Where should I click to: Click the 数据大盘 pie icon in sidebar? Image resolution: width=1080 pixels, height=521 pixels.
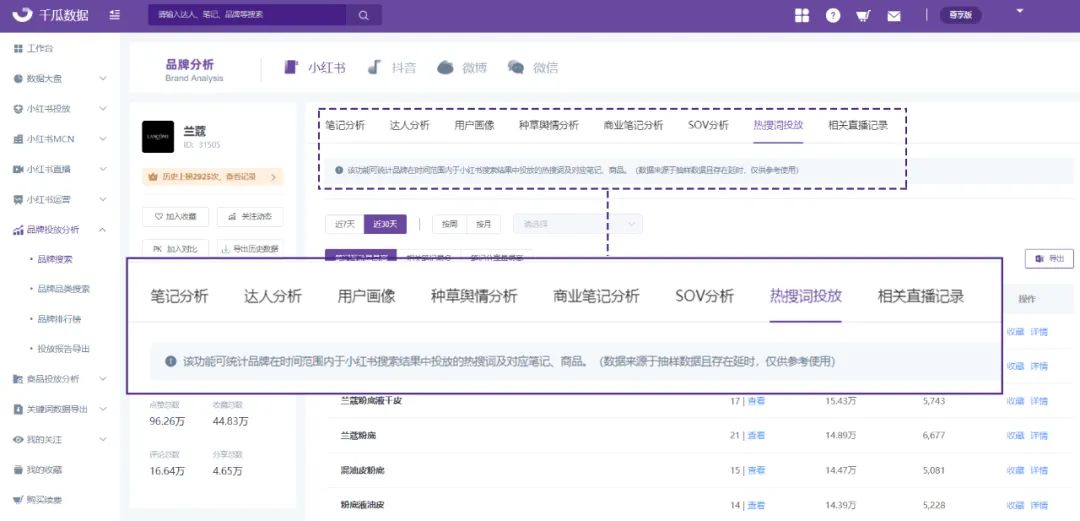click(x=18, y=79)
